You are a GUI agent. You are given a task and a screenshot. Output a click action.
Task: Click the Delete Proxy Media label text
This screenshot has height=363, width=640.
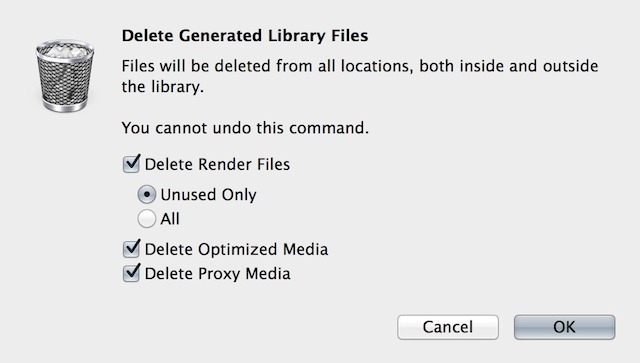coord(218,274)
